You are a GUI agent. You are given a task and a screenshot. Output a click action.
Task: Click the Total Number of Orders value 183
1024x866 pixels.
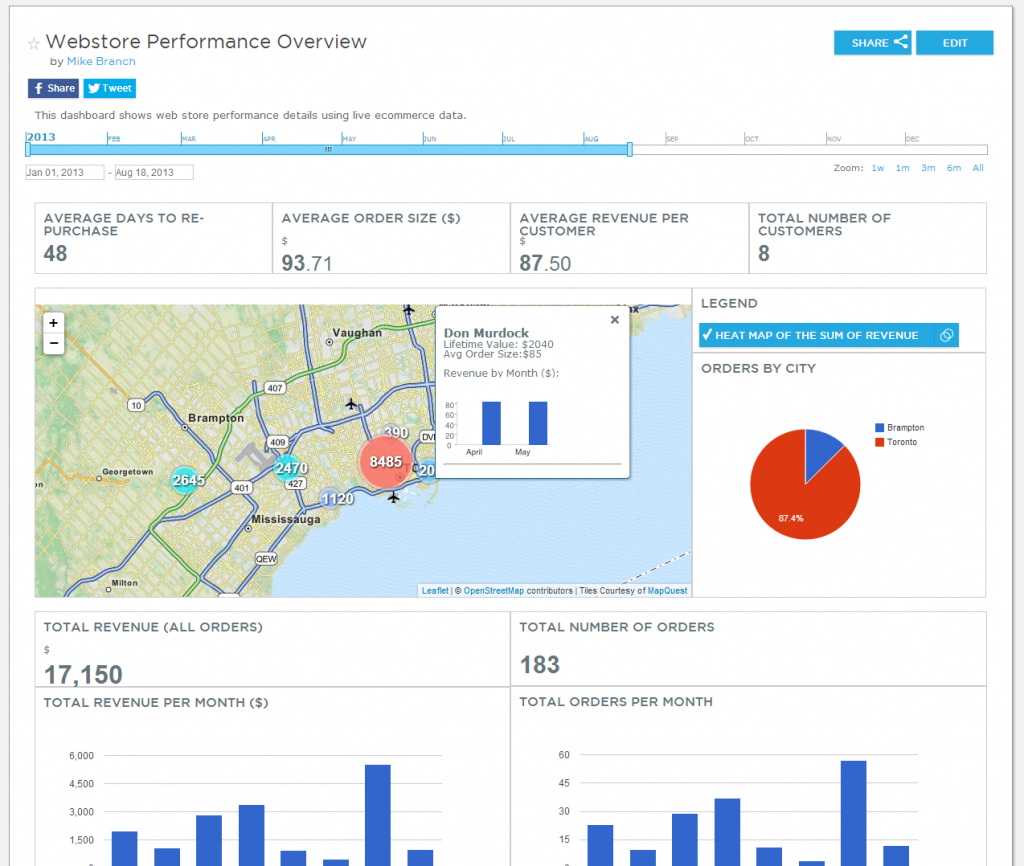539,665
